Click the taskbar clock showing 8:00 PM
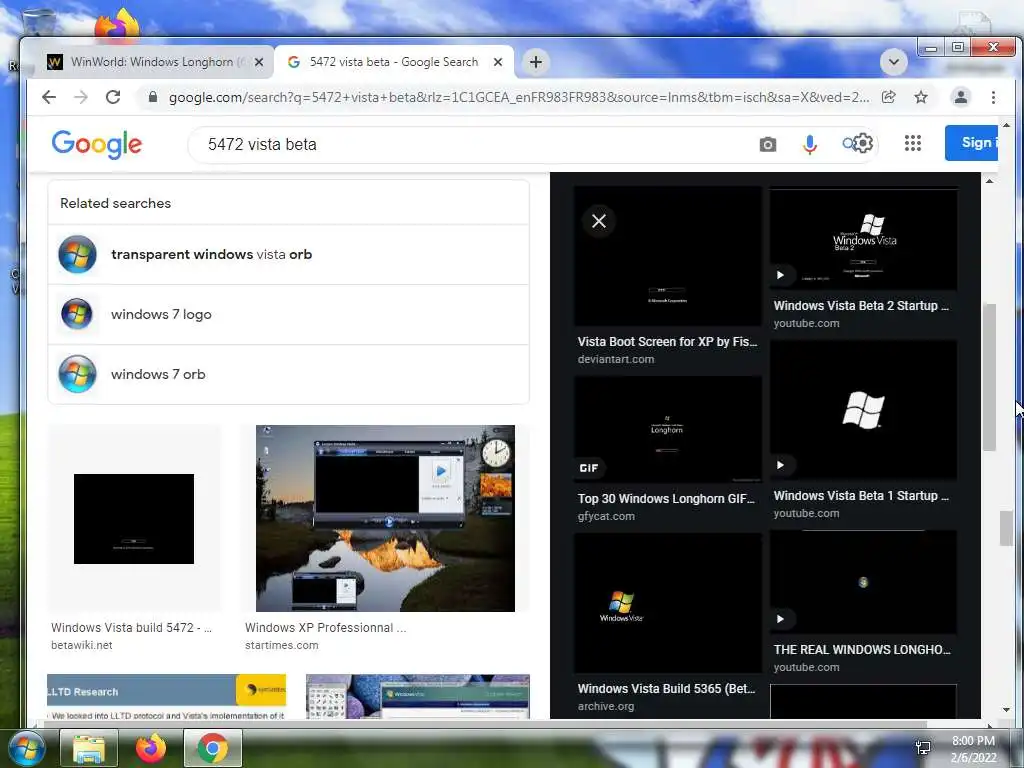The image size is (1024, 768). pos(973,749)
